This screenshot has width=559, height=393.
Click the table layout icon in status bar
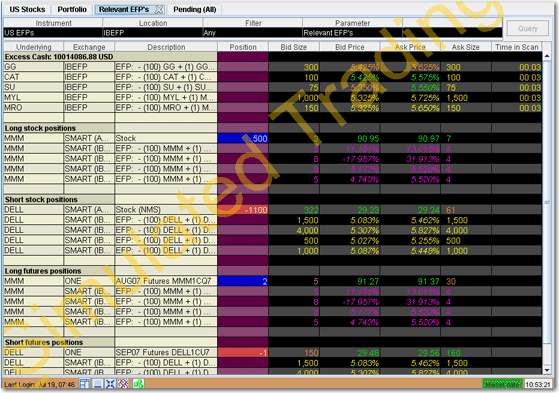pyautogui.click(x=84, y=384)
